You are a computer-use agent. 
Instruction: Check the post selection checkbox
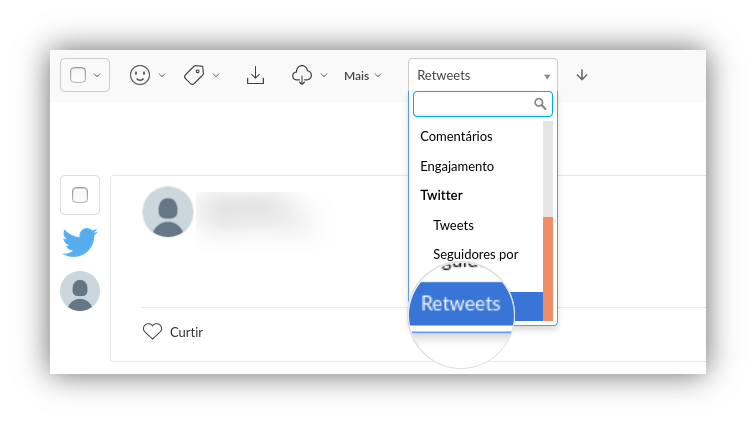click(80, 195)
